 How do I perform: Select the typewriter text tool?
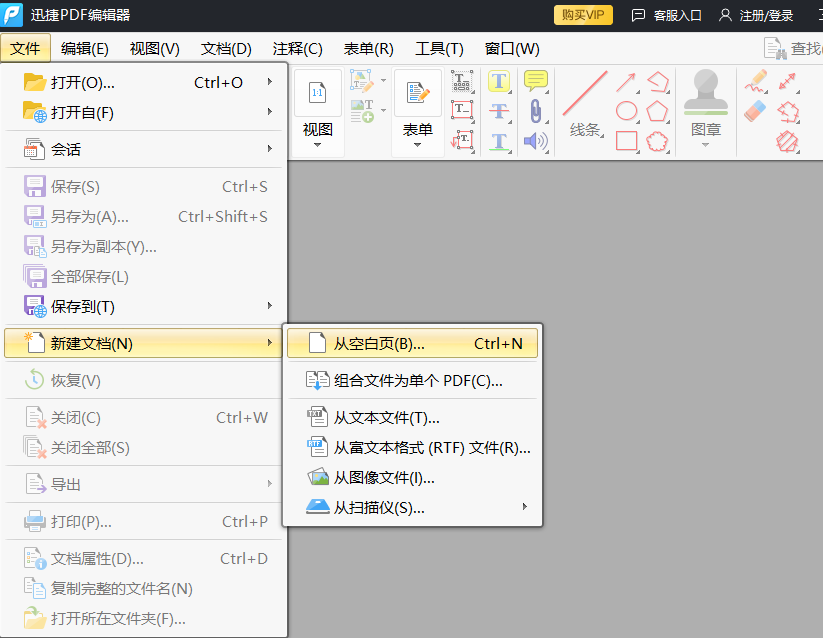pyautogui.click(x=462, y=81)
